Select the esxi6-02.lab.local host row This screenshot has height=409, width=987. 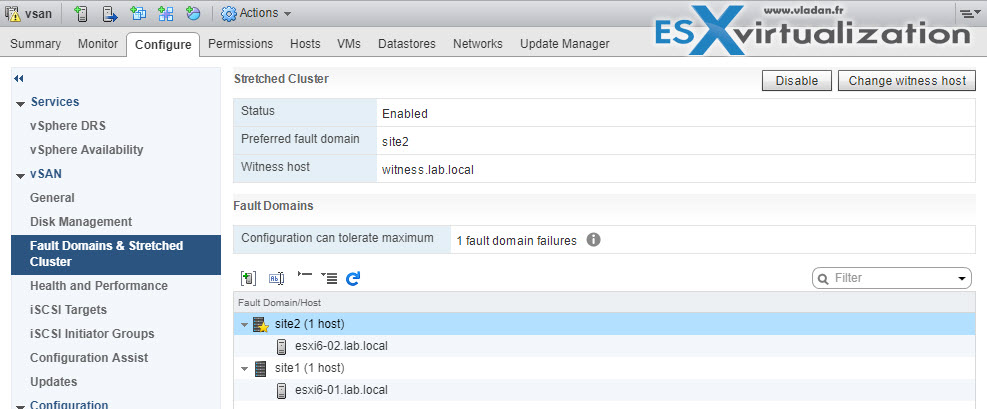(604, 346)
